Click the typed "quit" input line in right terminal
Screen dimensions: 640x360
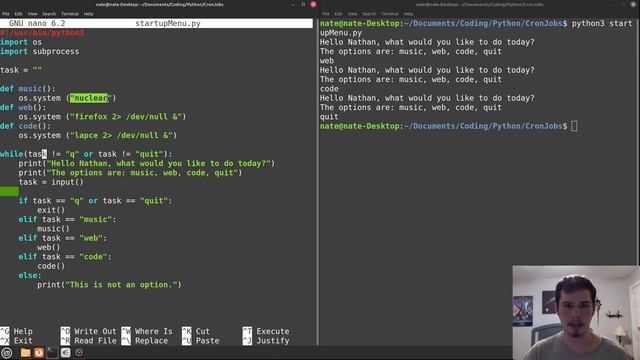point(329,117)
